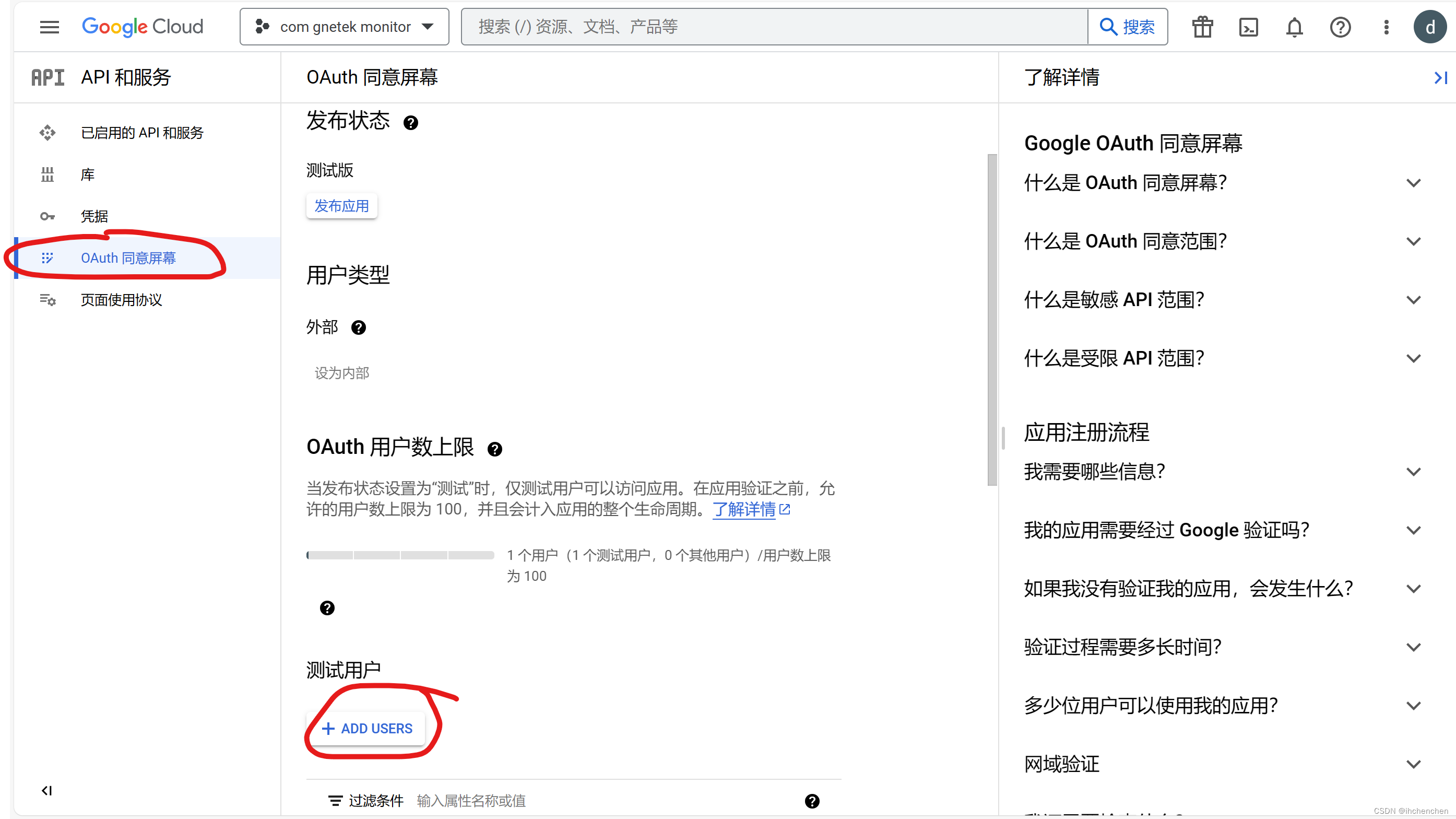The width and height of the screenshot is (1456, 819).
Task: Click ADD USERS for test users
Action: (368, 729)
